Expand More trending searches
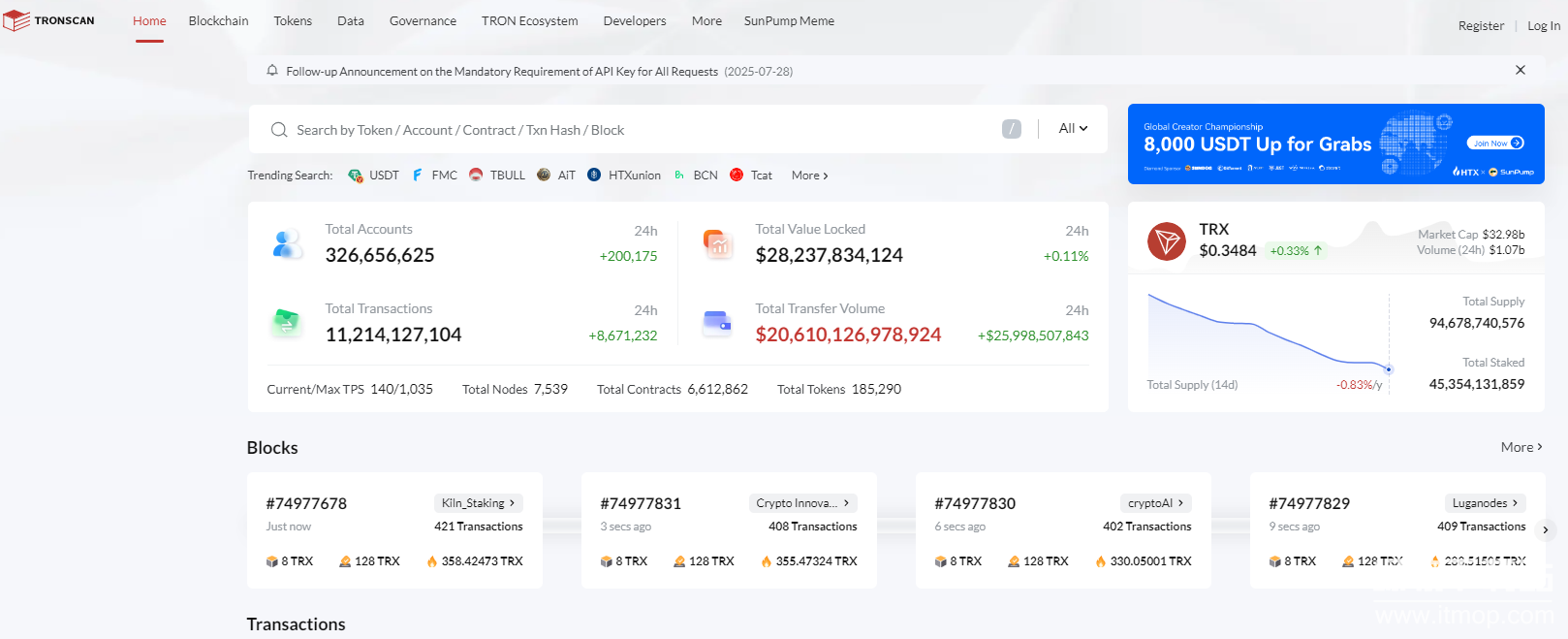1568x639 pixels. (x=809, y=176)
